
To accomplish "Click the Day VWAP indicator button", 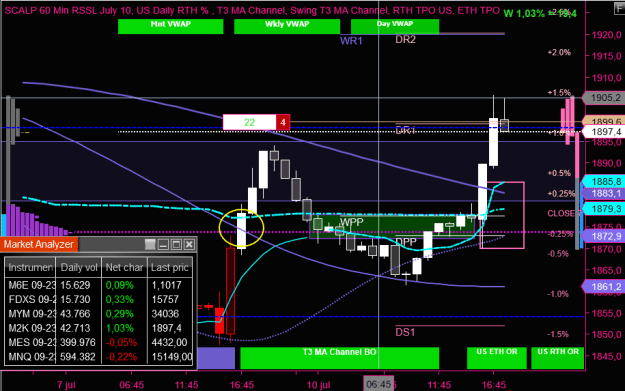I will coord(395,26).
